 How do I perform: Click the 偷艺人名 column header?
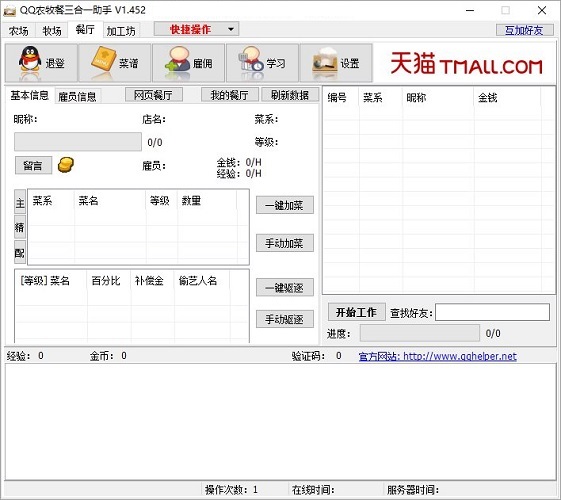(202, 281)
